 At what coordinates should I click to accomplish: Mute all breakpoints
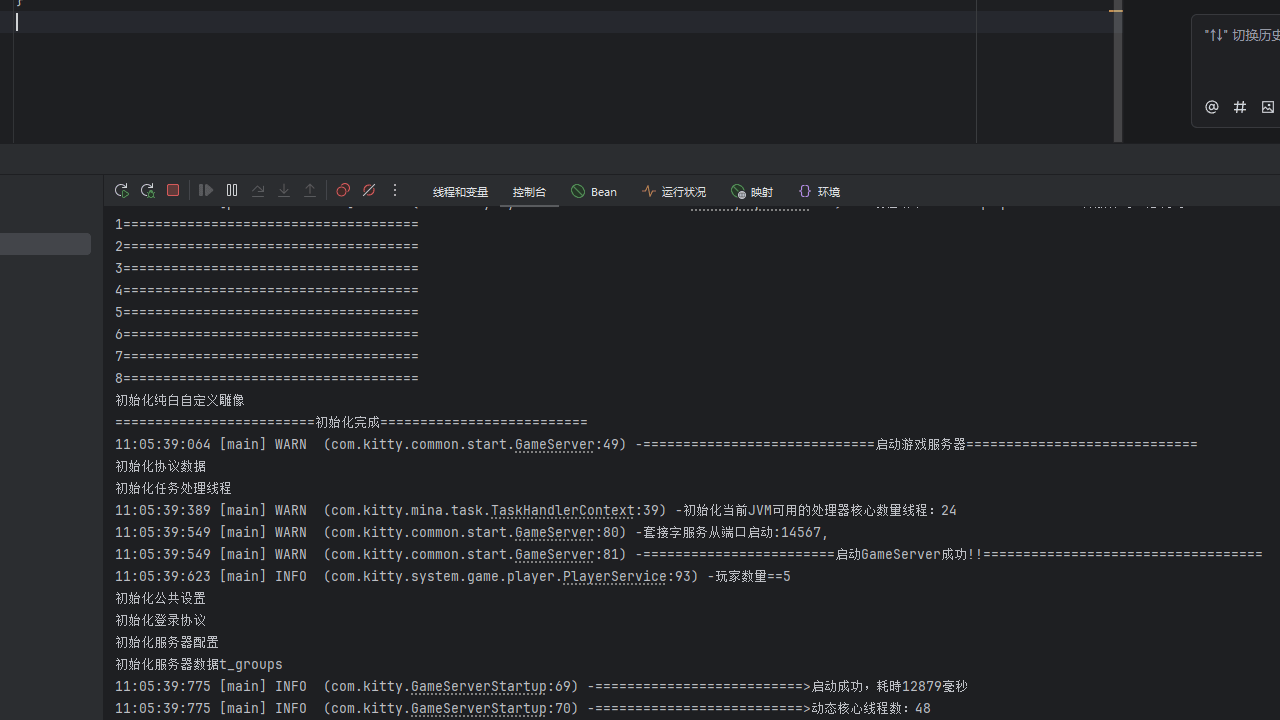(369, 191)
